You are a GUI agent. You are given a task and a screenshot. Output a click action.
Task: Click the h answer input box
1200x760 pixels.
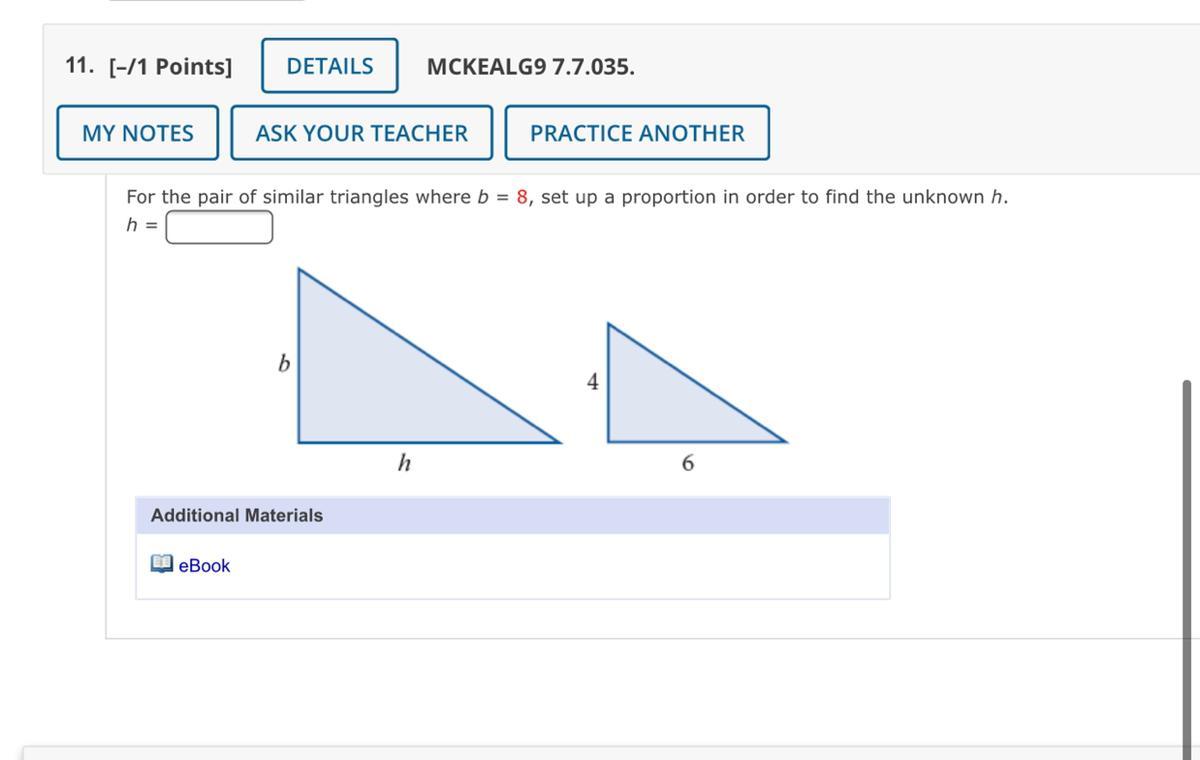219,227
